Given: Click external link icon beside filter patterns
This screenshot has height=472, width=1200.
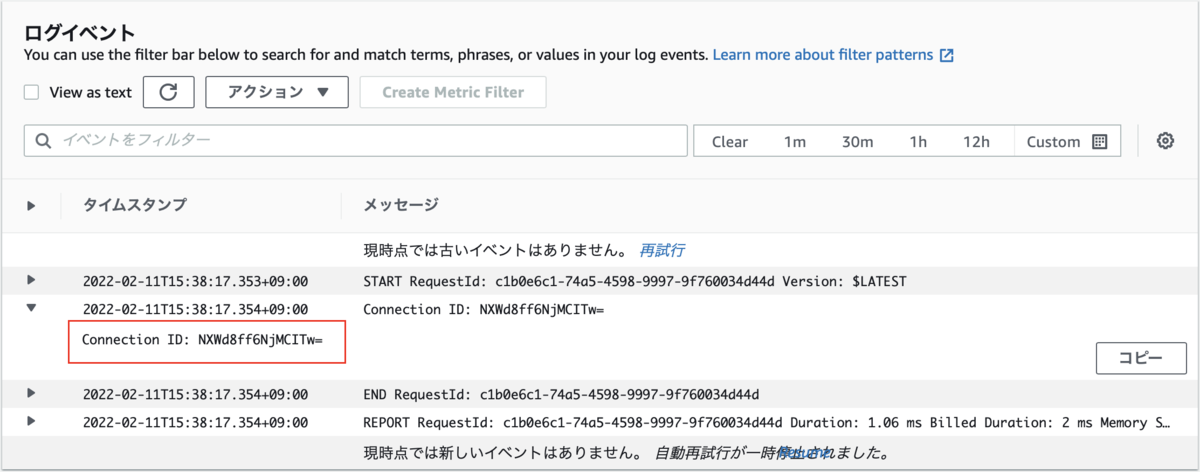Looking at the screenshot, I should [x=946, y=55].
